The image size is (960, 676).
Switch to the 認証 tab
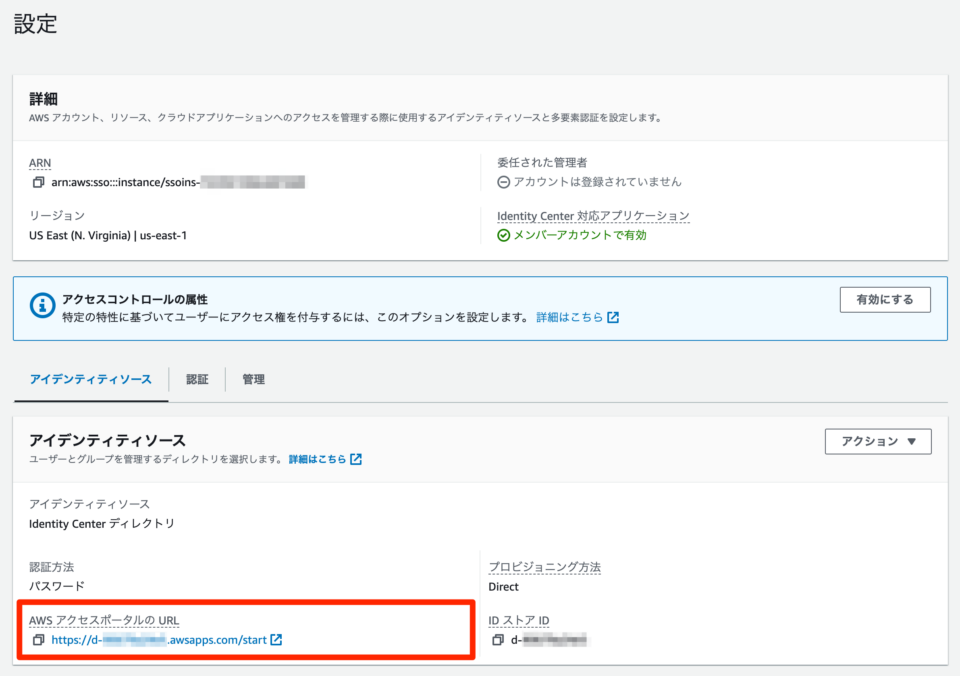pos(197,379)
